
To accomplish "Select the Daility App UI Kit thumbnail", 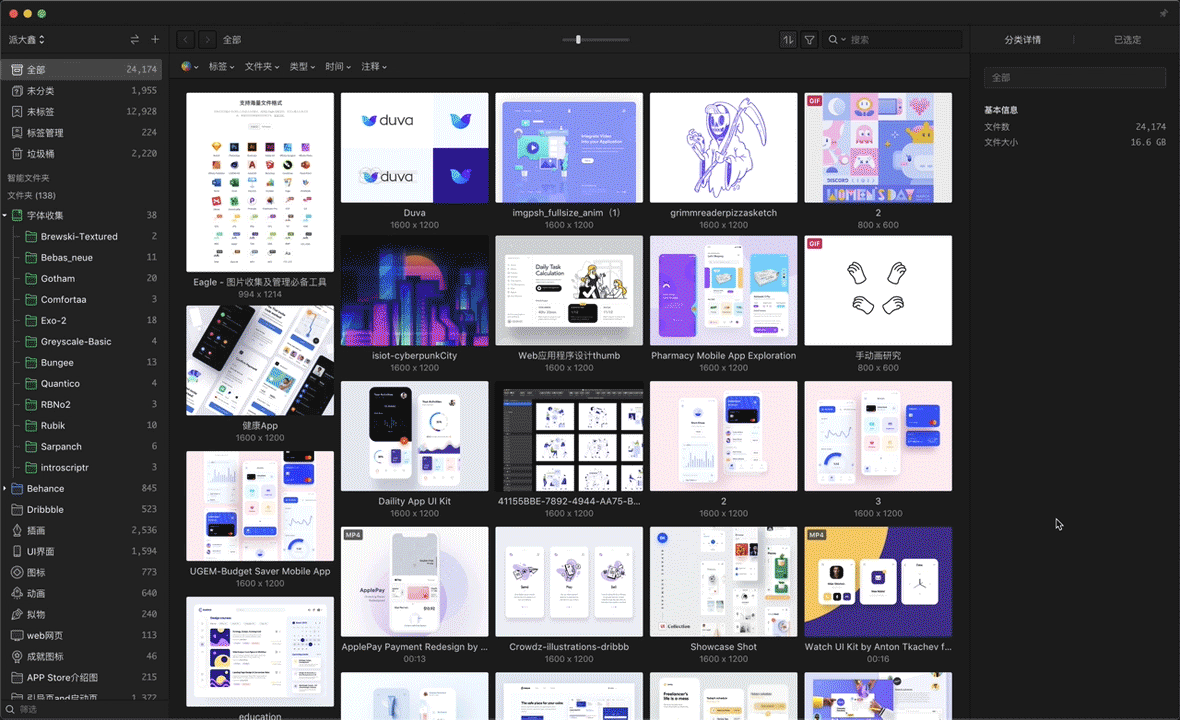I will click(415, 436).
